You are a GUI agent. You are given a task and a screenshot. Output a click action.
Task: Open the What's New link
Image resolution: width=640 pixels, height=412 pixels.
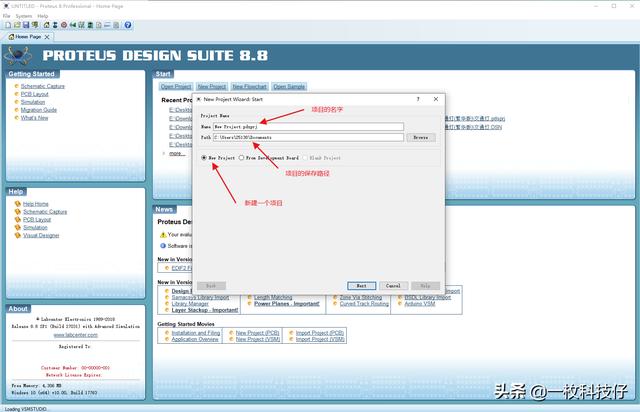[34, 118]
